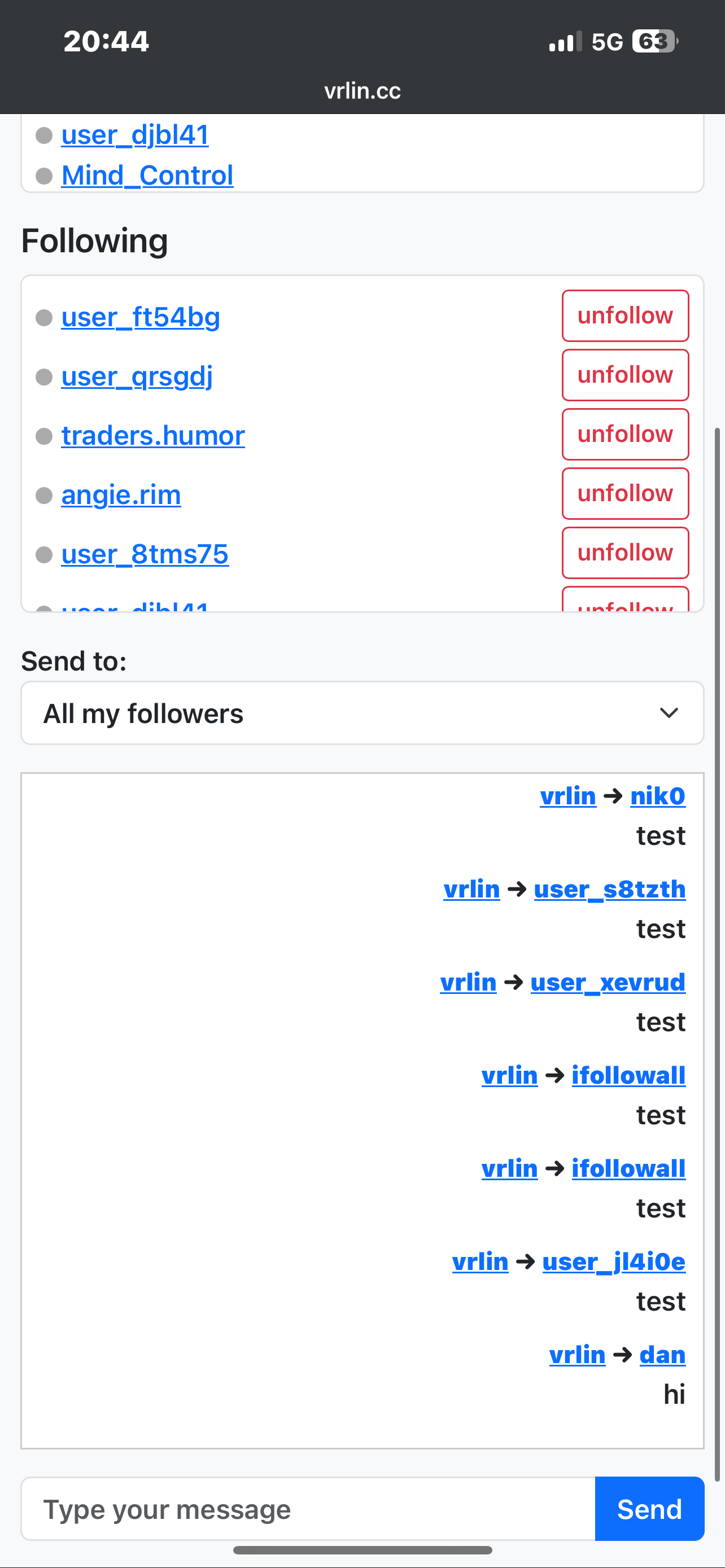This screenshot has height=1568, width=725.
Task: Unfollow user_ft54bg
Action: [625, 316]
